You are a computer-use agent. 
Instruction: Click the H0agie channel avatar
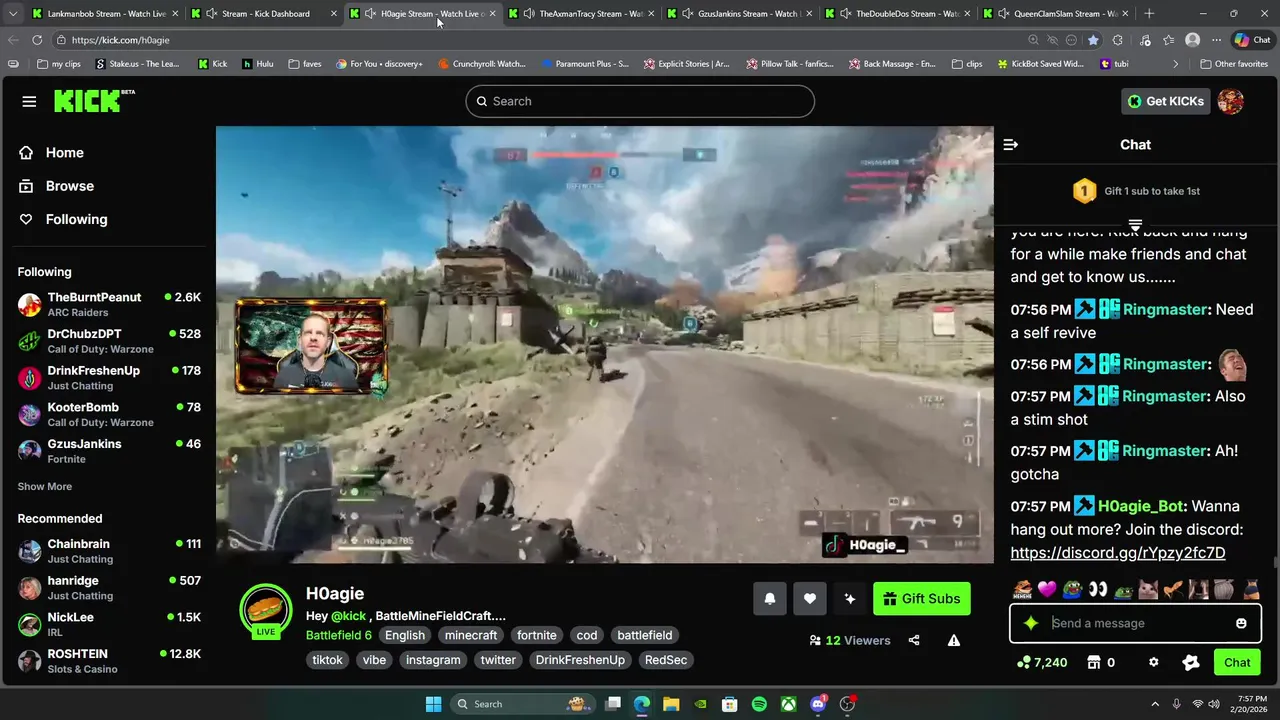pyautogui.click(x=265, y=609)
